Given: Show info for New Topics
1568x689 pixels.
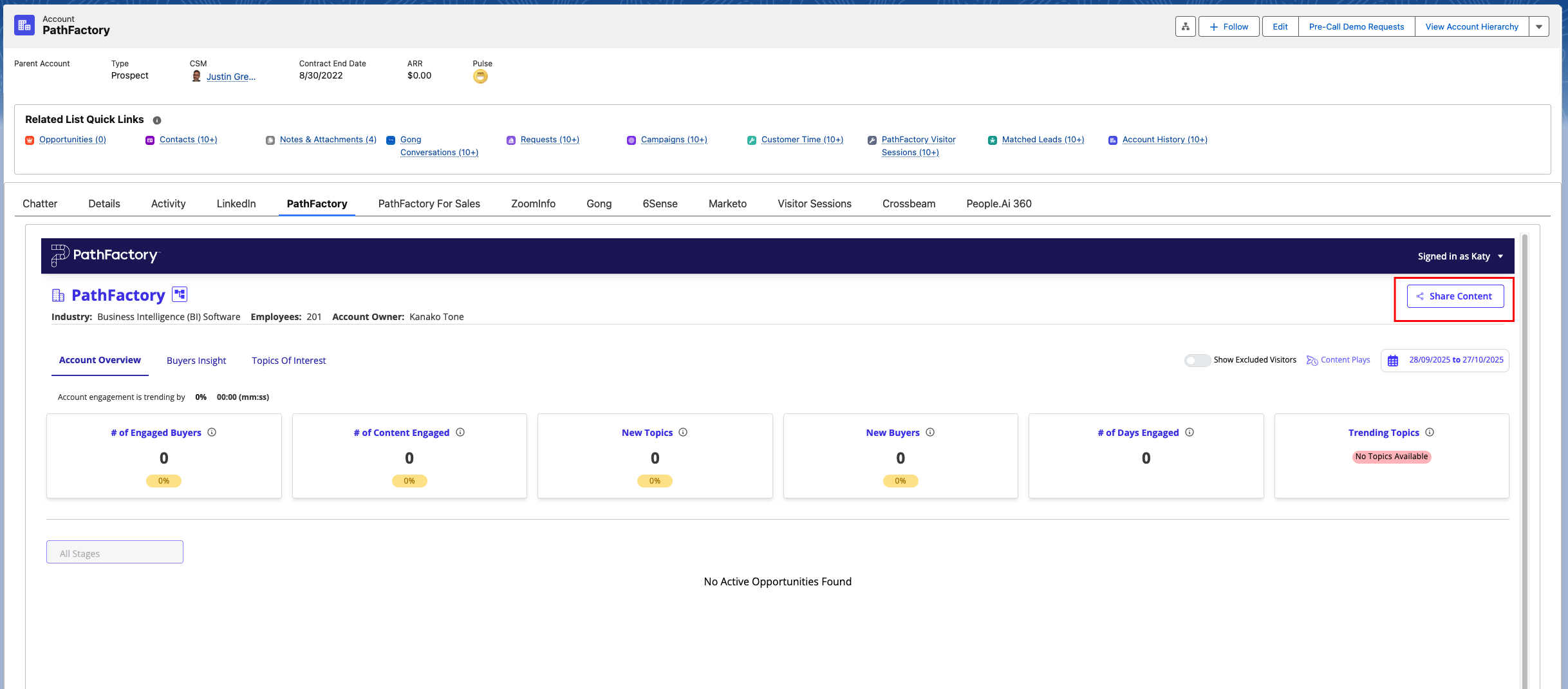Looking at the screenshot, I should [x=683, y=433].
